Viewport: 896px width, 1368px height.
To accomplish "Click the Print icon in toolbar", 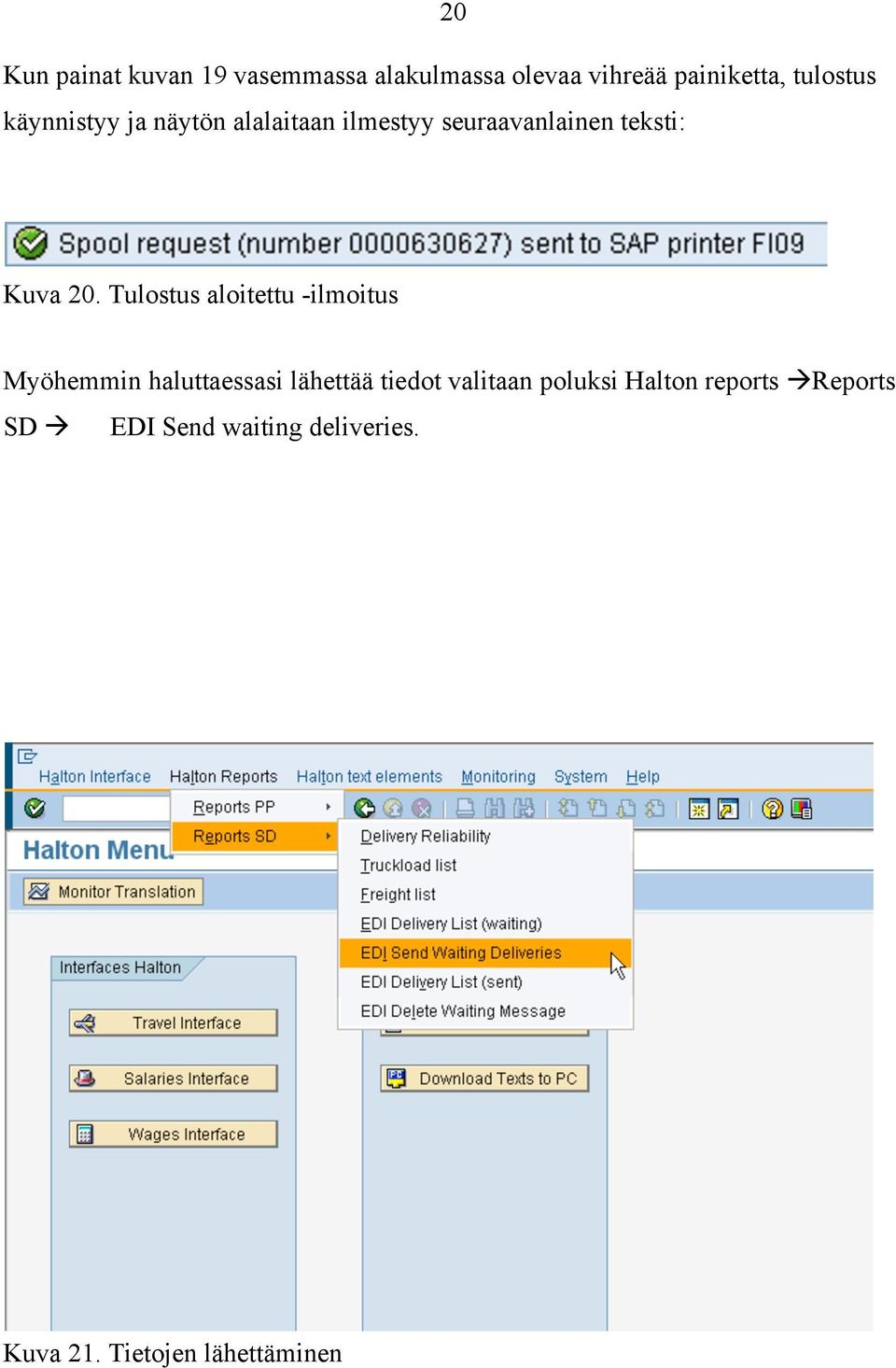I will (x=465, y=808).
